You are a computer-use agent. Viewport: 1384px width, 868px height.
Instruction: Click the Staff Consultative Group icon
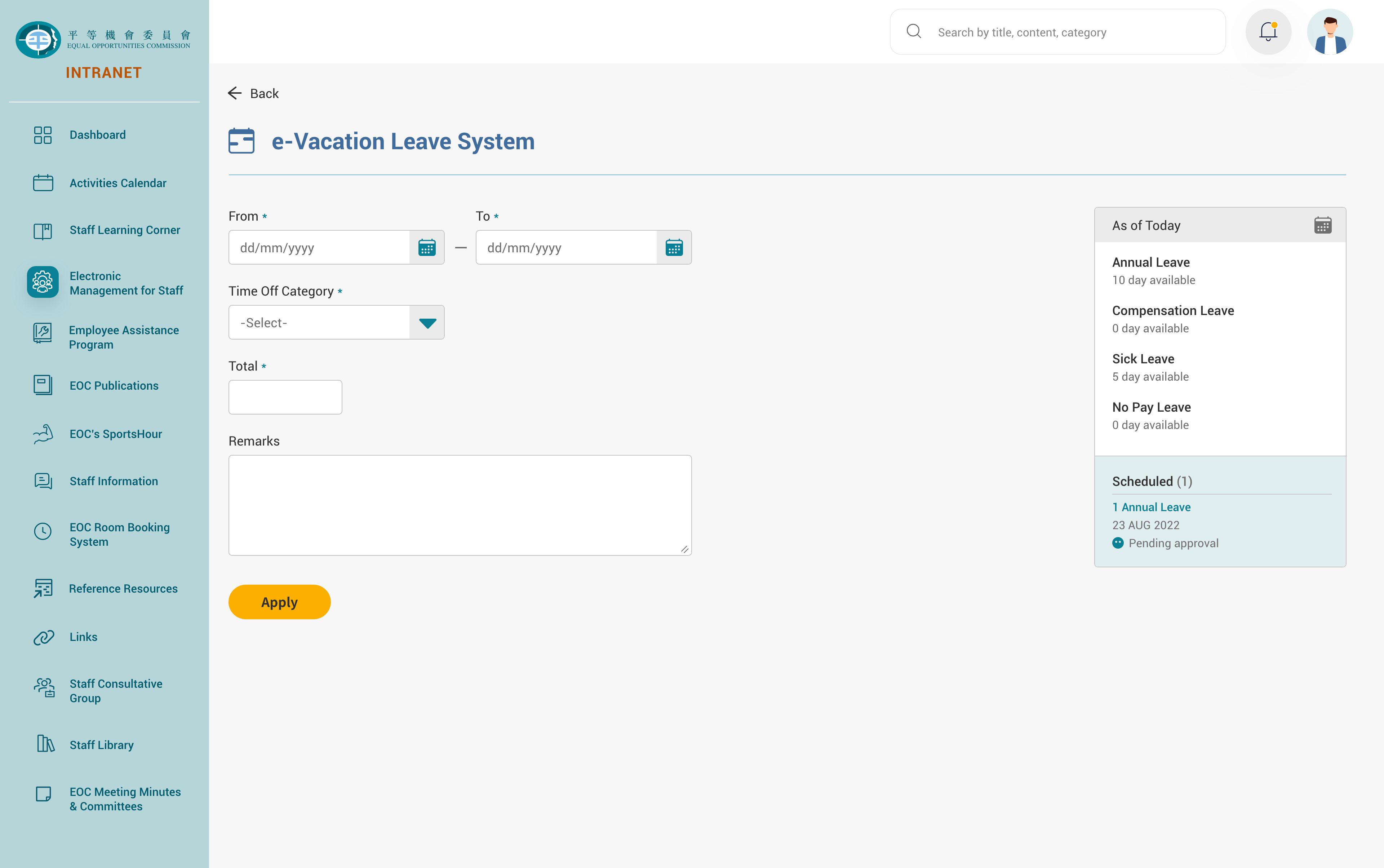tap(44, 688)
